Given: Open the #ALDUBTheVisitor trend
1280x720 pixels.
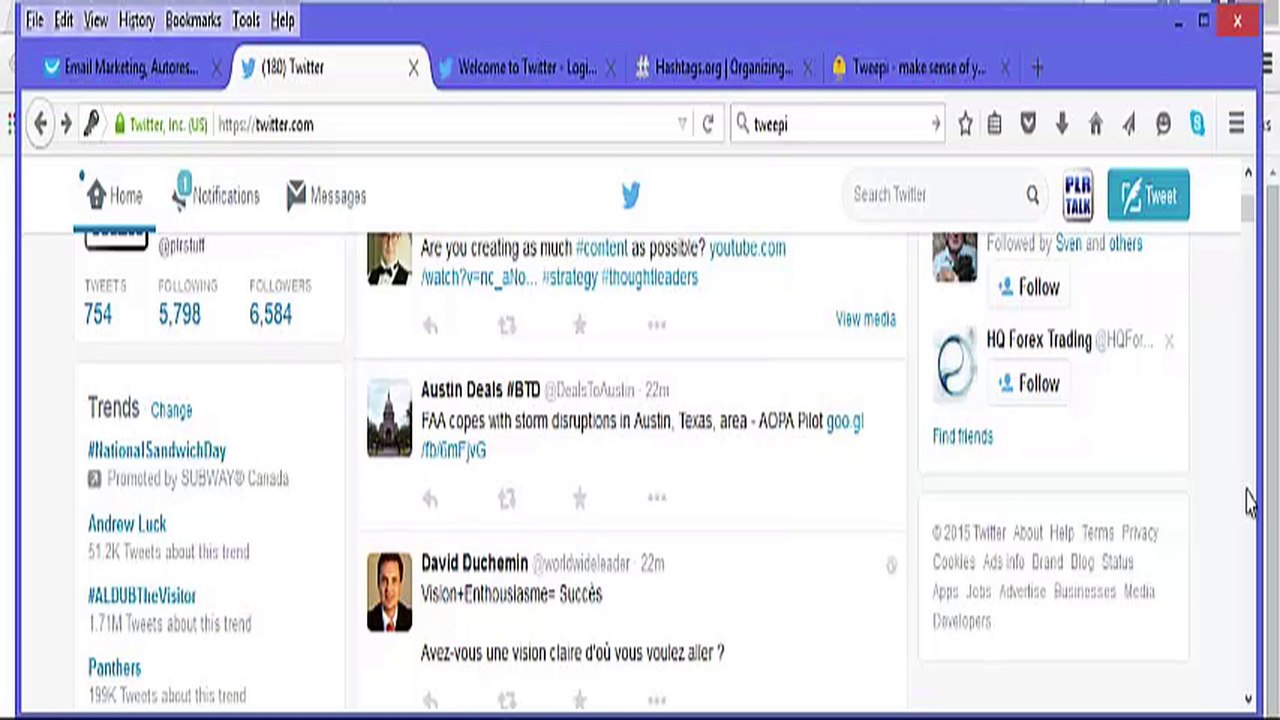Looking at the screenshot, I should [142, 596].
